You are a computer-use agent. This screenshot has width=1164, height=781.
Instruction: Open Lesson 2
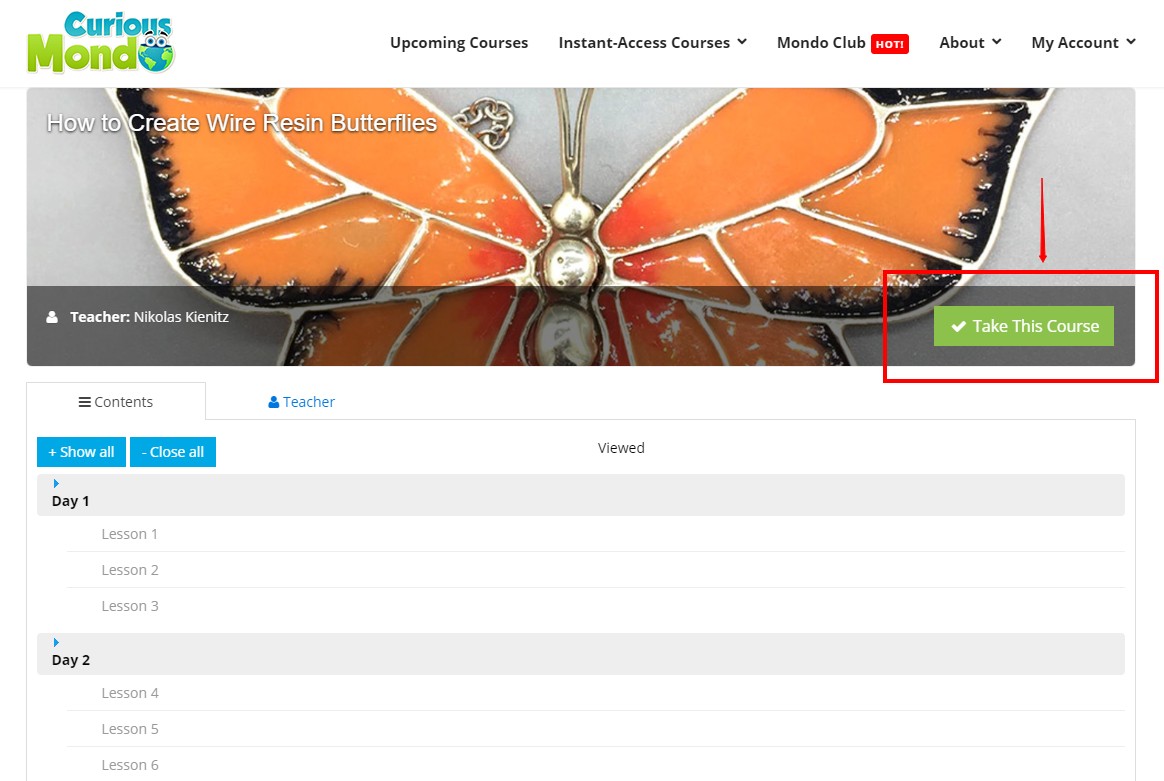[130, 569]
